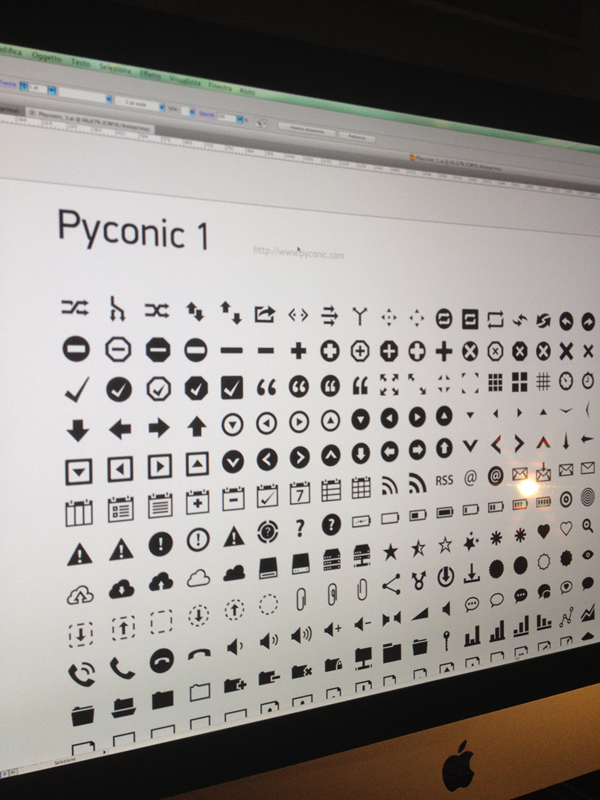Screen dimensions: 600x800
Task: Open the Effetto menu
Action: point(151,74)
